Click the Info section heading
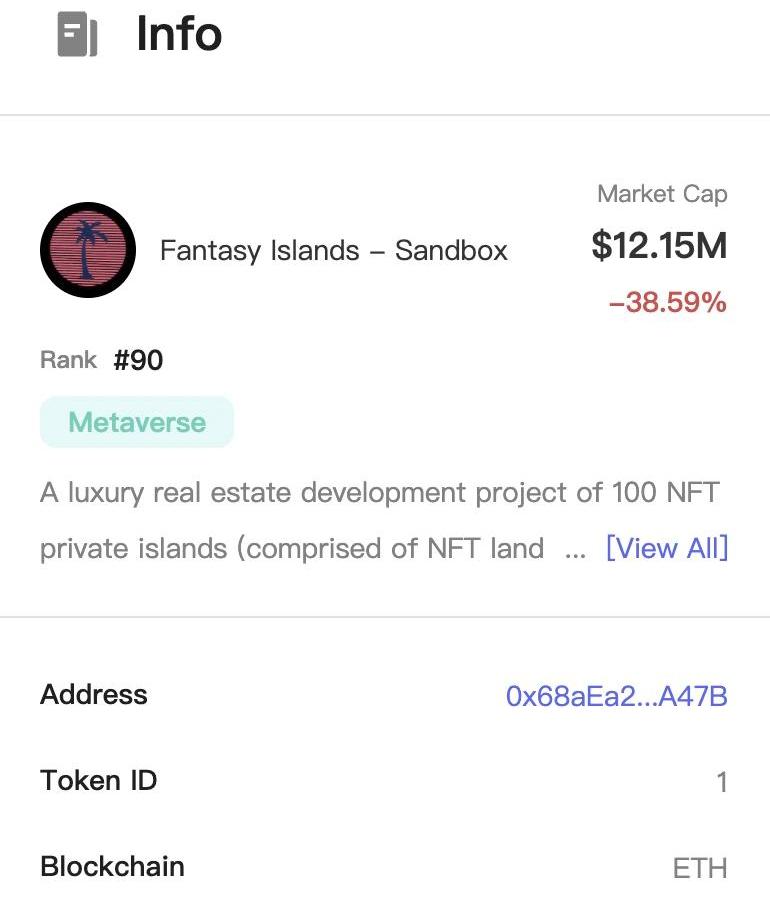 (x=179, y=34)
